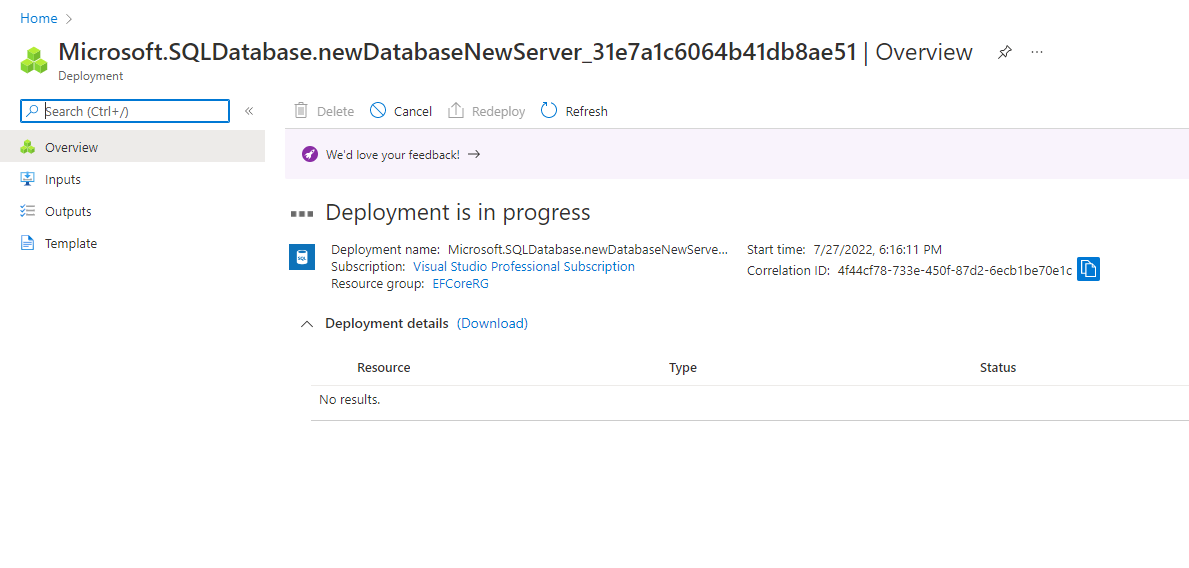
Task: Refresh the deployment overview
Action: tap(574, 111)
